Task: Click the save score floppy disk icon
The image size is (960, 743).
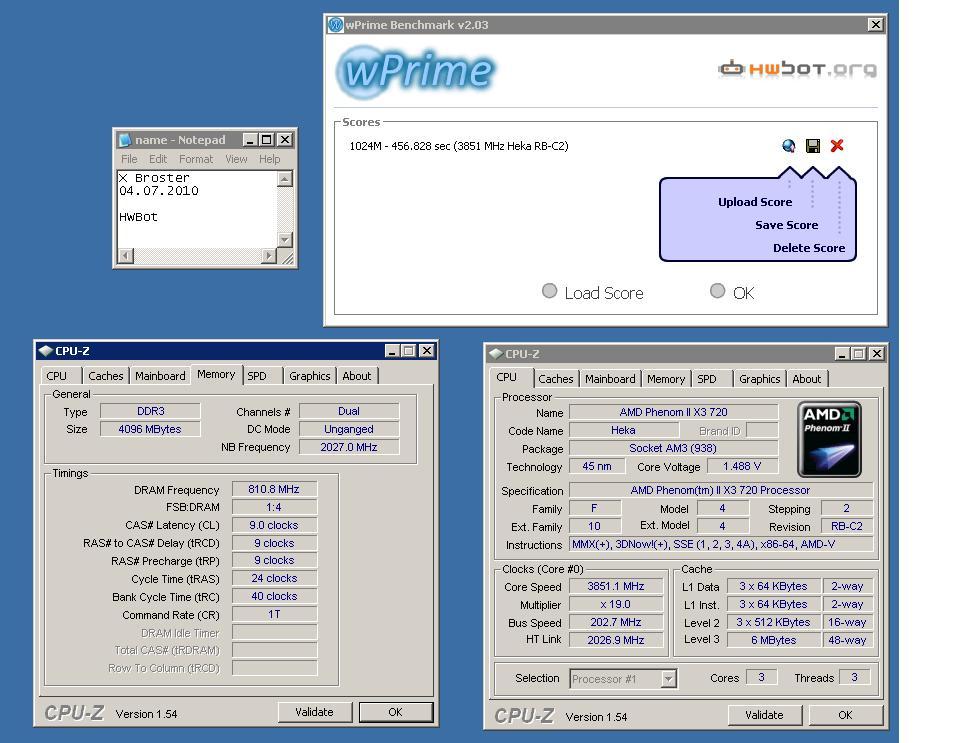Action: (x=812, y=146)
